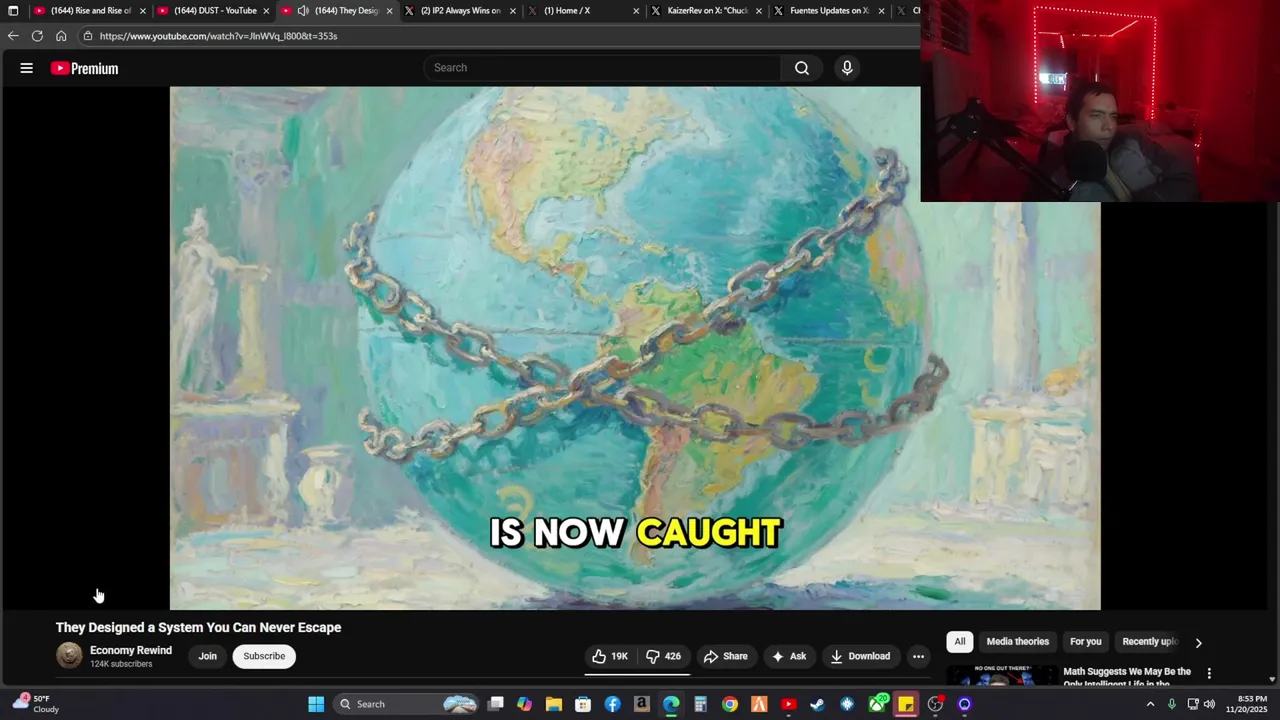Open Steam from taskbar
The image size is (1280, 720).
tap(818, 704)
